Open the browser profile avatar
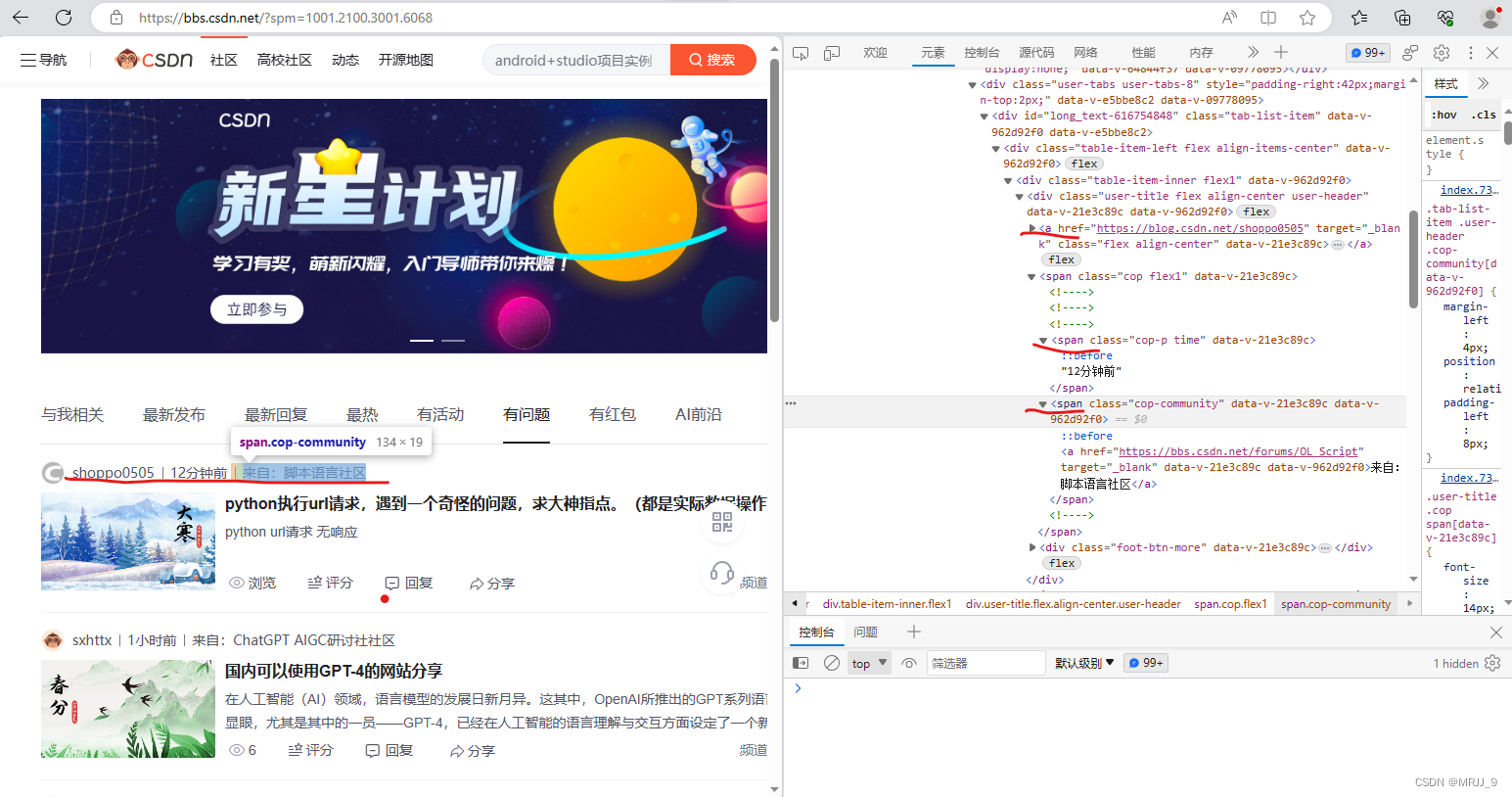The width and height of the screenshot is (1512, 797). (1490, 18)
